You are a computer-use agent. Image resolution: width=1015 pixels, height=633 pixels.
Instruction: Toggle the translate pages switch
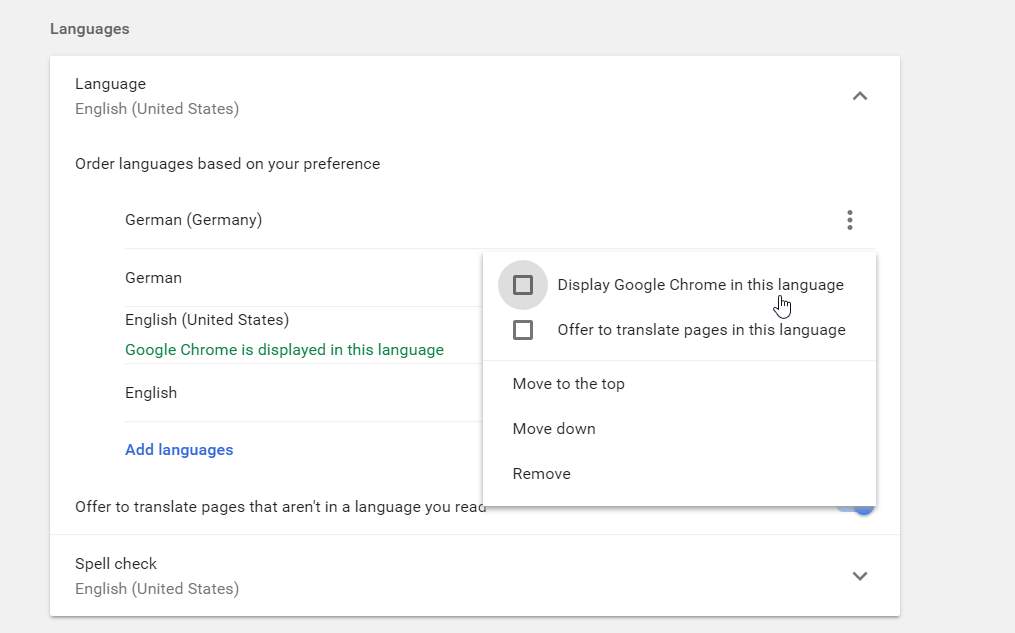click(x=864, y=507)
